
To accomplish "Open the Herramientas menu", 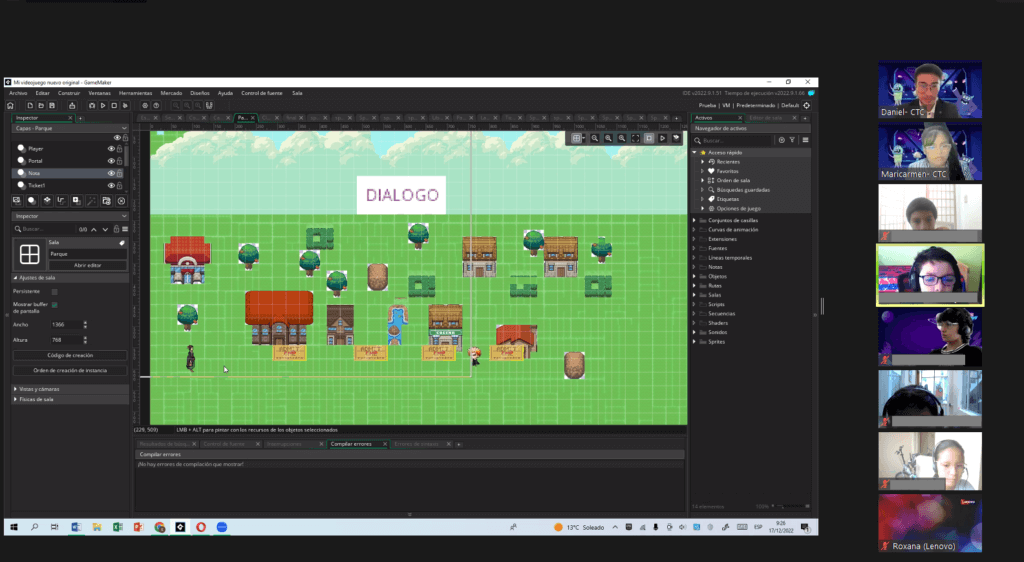I will pyautogui.click(x=135, y=93).
